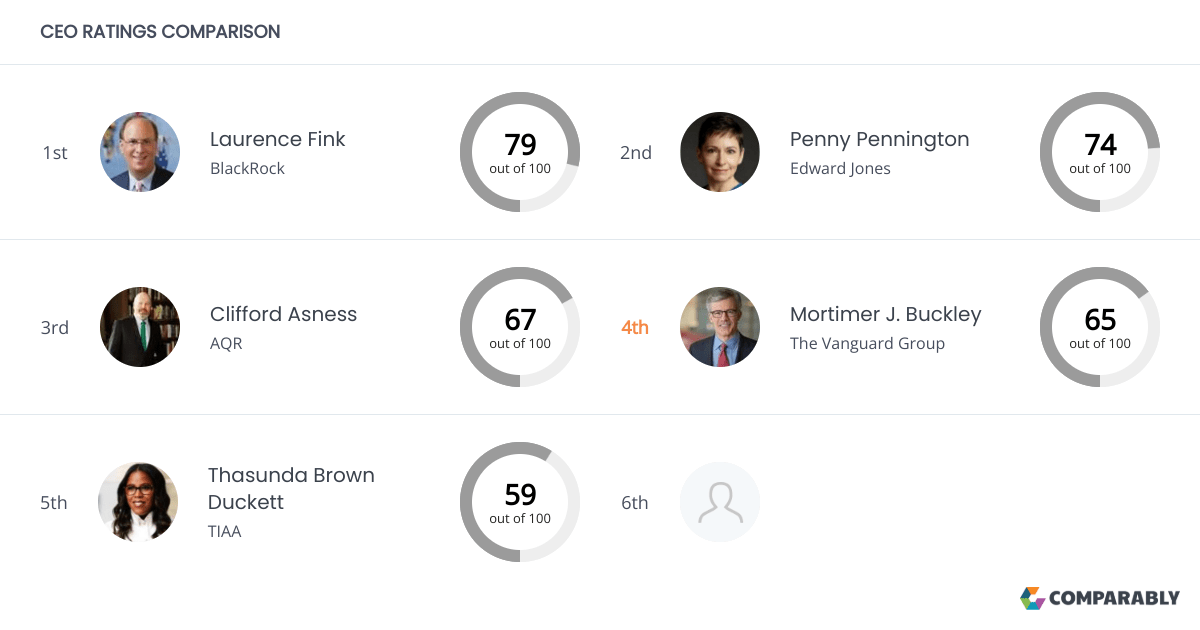Open the AQR company link
This screenshot has height=630, width=1200.
[x=226, y=343]
